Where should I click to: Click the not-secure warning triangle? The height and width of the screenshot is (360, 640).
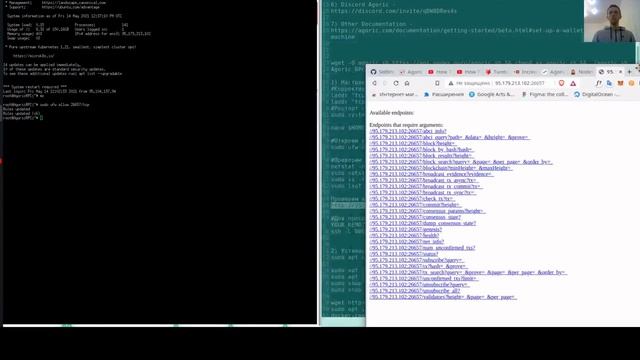click(451, 83)
